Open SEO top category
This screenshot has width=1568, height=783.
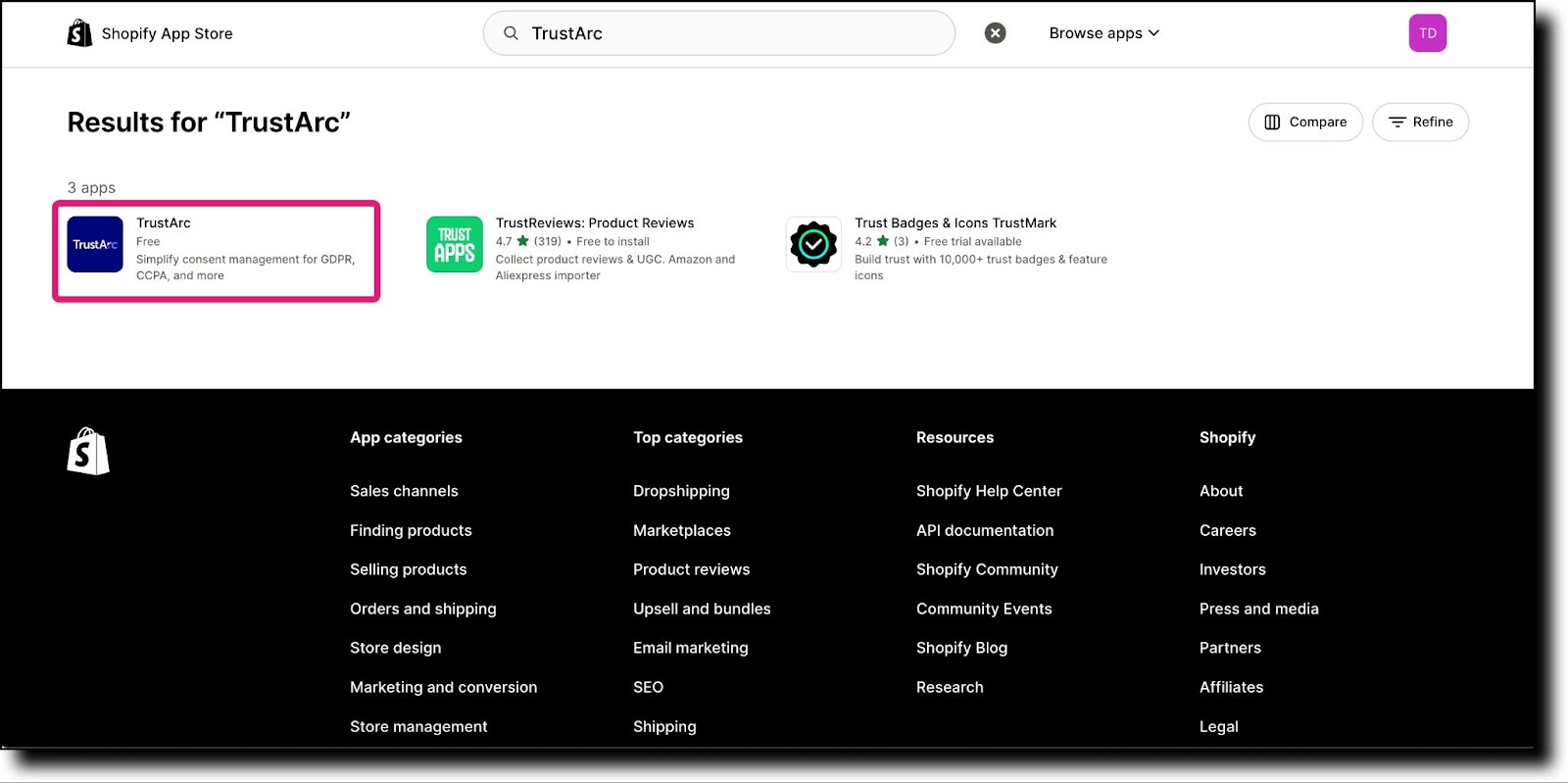[x=648, y=687]
